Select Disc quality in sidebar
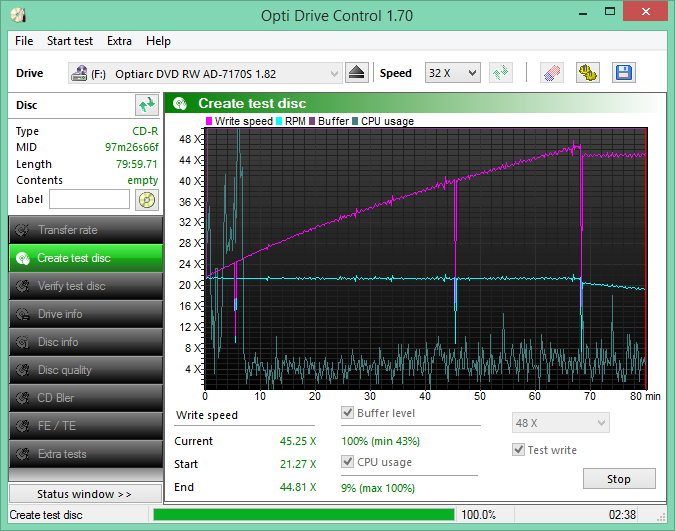 (86, 370)
